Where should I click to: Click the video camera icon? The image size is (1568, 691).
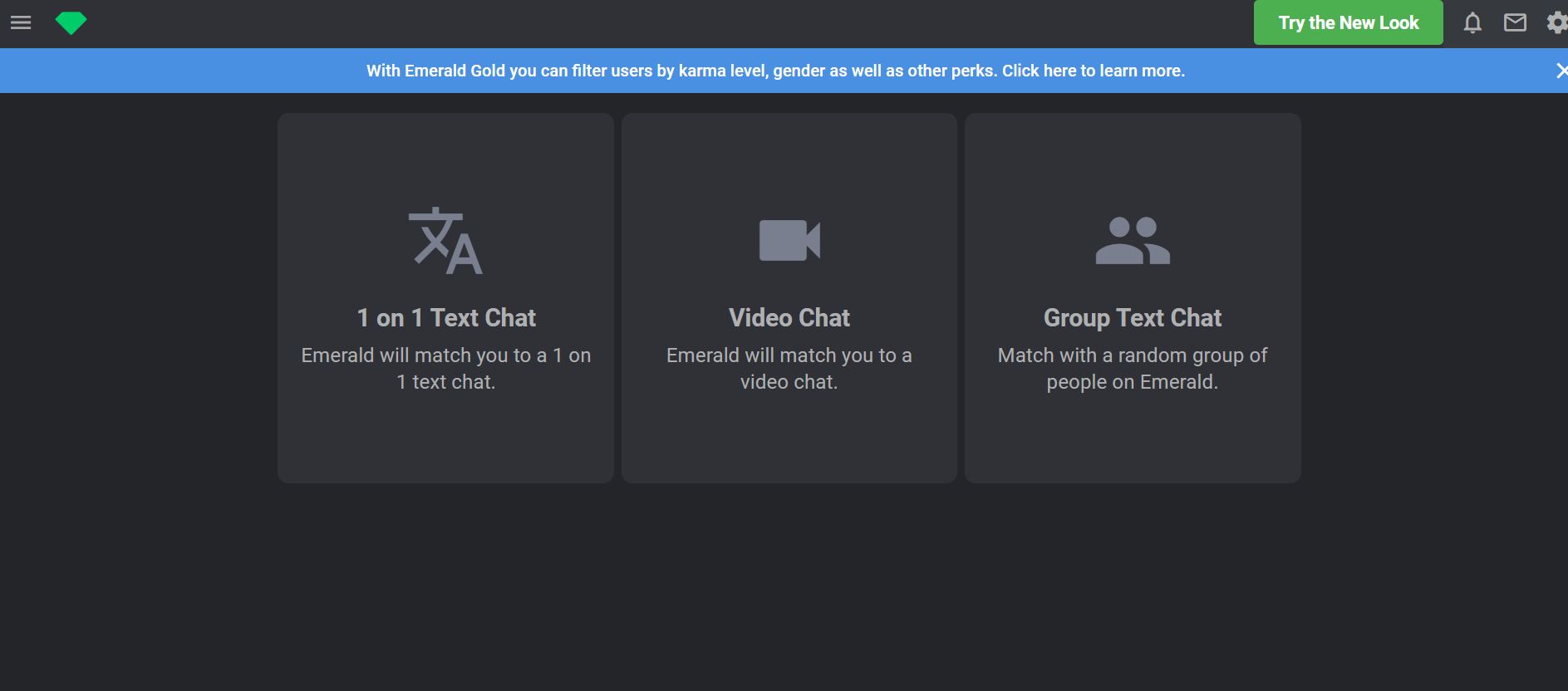click(x=789, y=240)
